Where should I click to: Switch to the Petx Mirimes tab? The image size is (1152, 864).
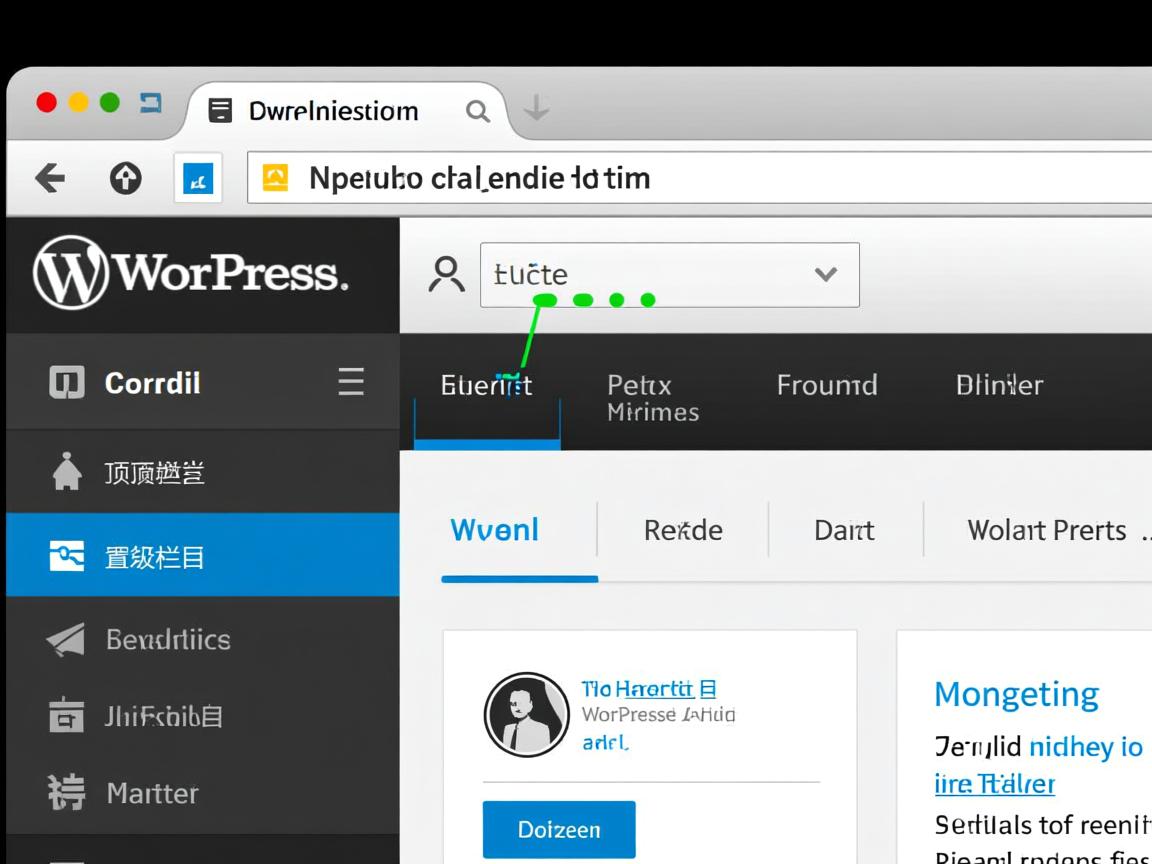click(x=651, y=397)
